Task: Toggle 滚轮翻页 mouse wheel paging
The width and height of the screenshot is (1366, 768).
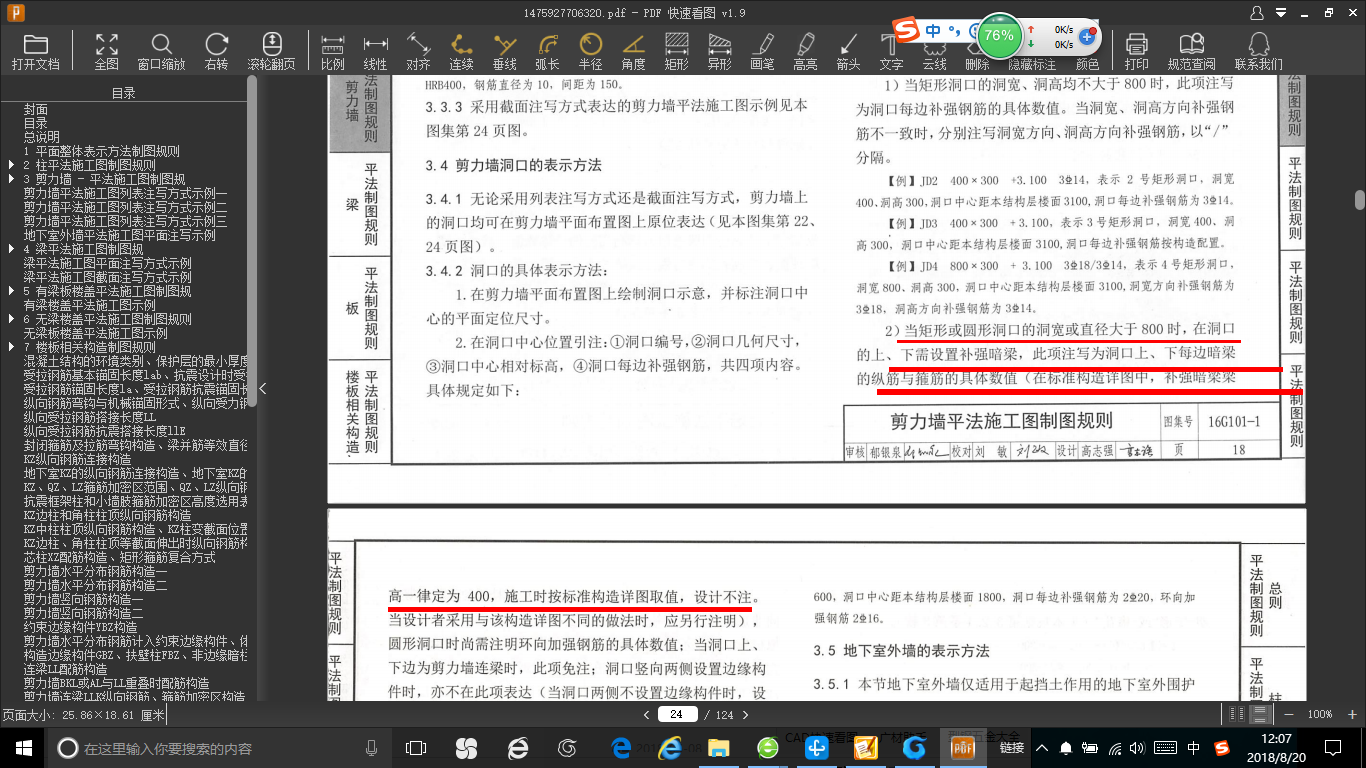Action: click(x=272, y=51)
